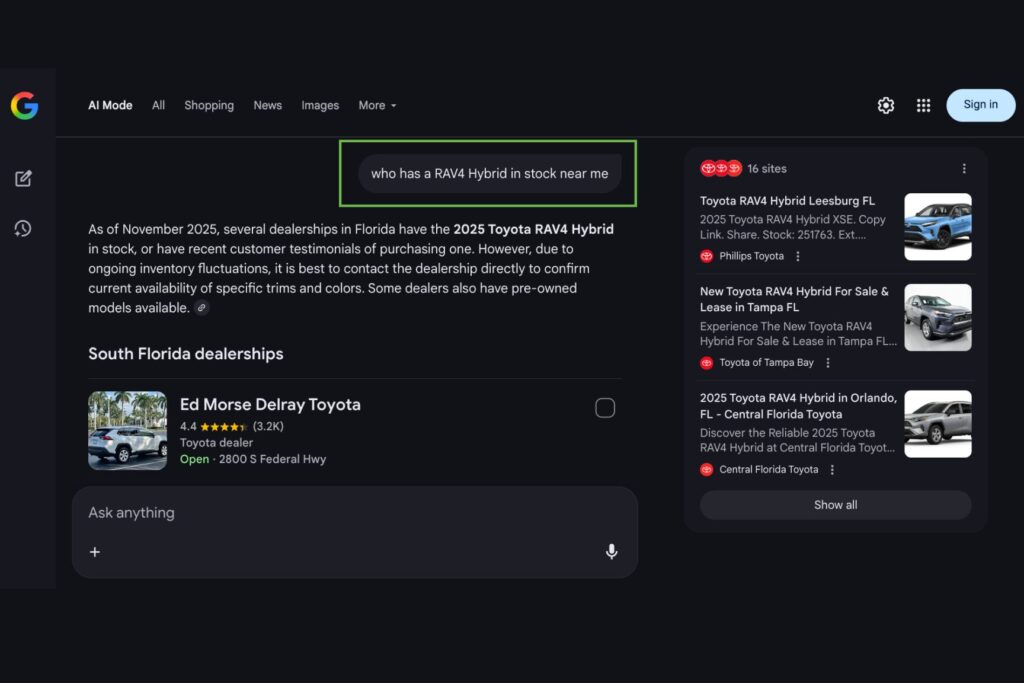Image resolution: width=1024 pixels, height=683 pixels.
Task: Click the Ed Morse Delray Toyota thumbnail
Action: [127, 431]
